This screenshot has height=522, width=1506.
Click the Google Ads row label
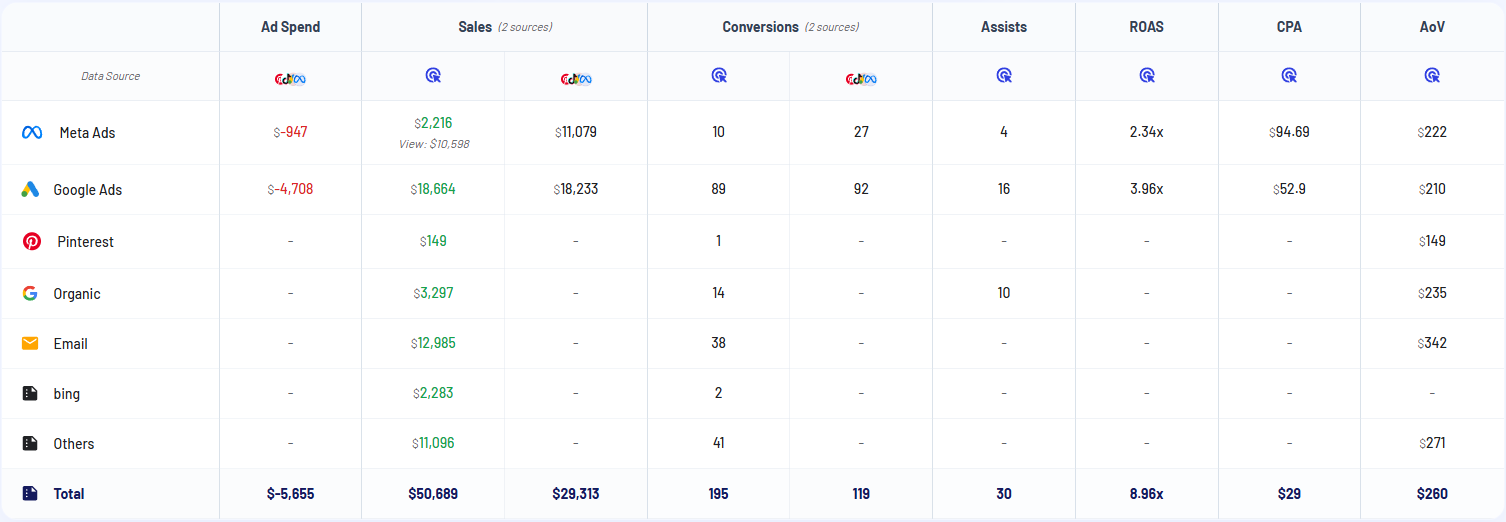88,190
